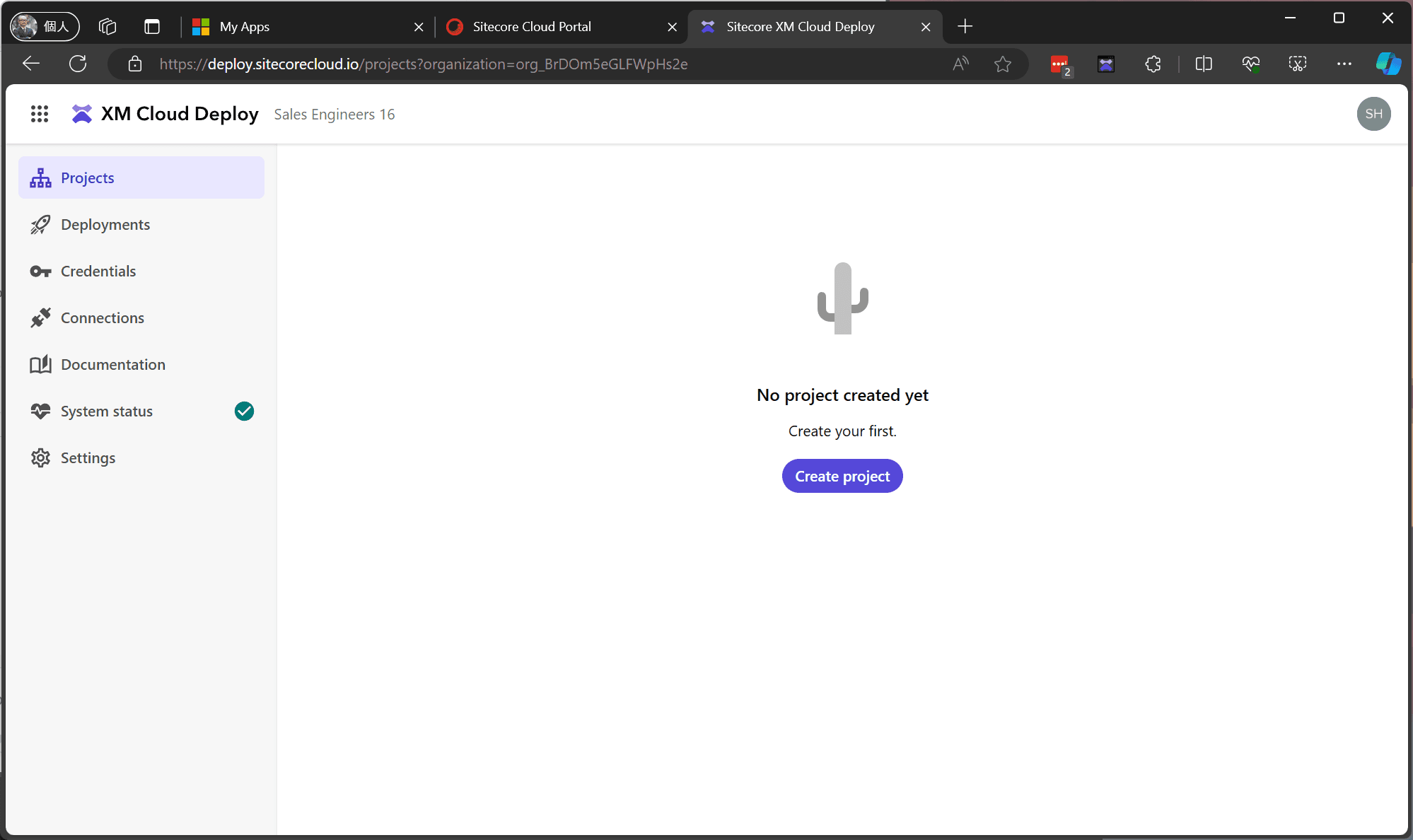Refresh the current page
This screenshot has height=840, width=1413.
[x=78, y=64]
